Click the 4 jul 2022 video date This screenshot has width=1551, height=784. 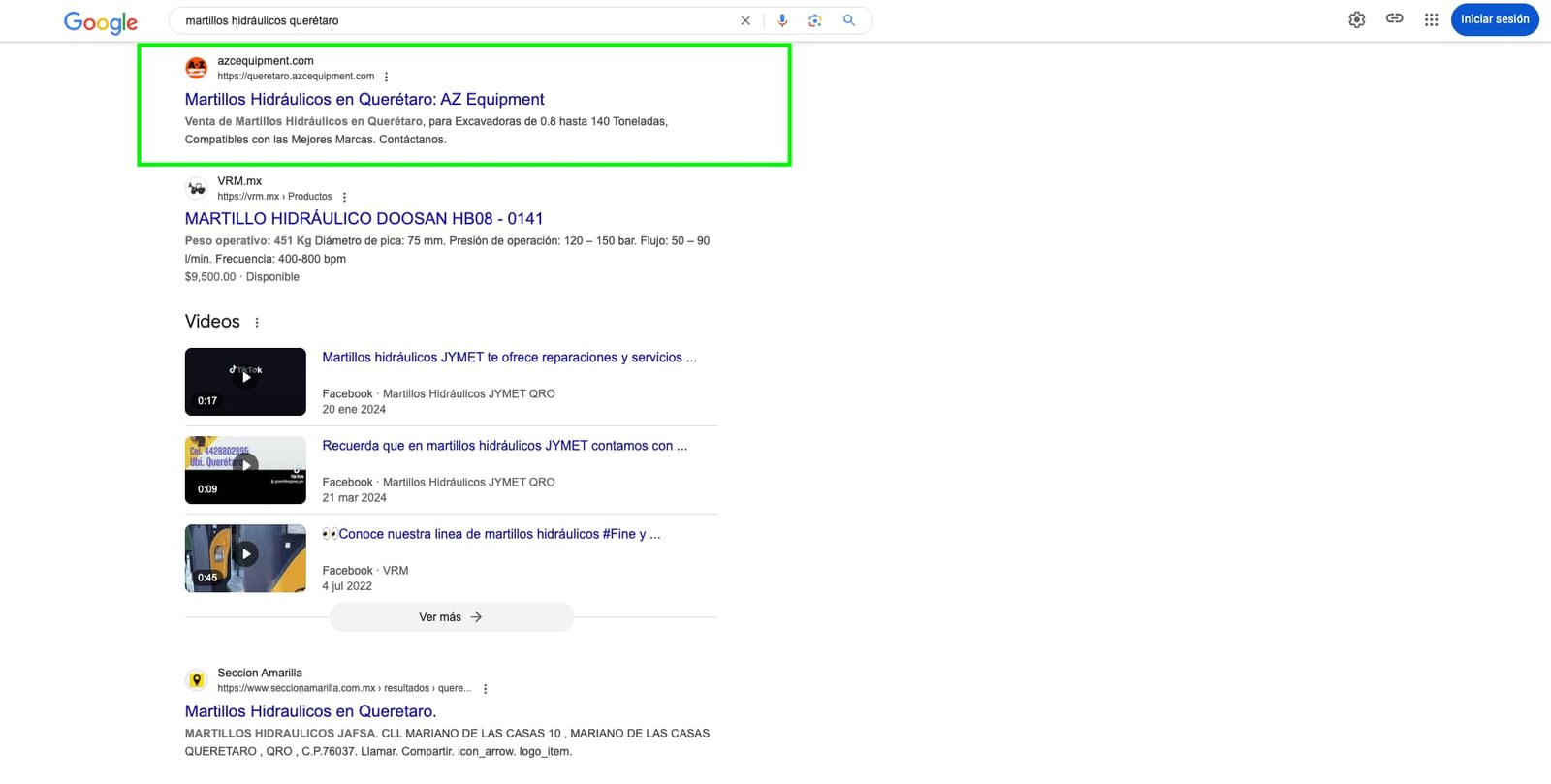(347, 586)
